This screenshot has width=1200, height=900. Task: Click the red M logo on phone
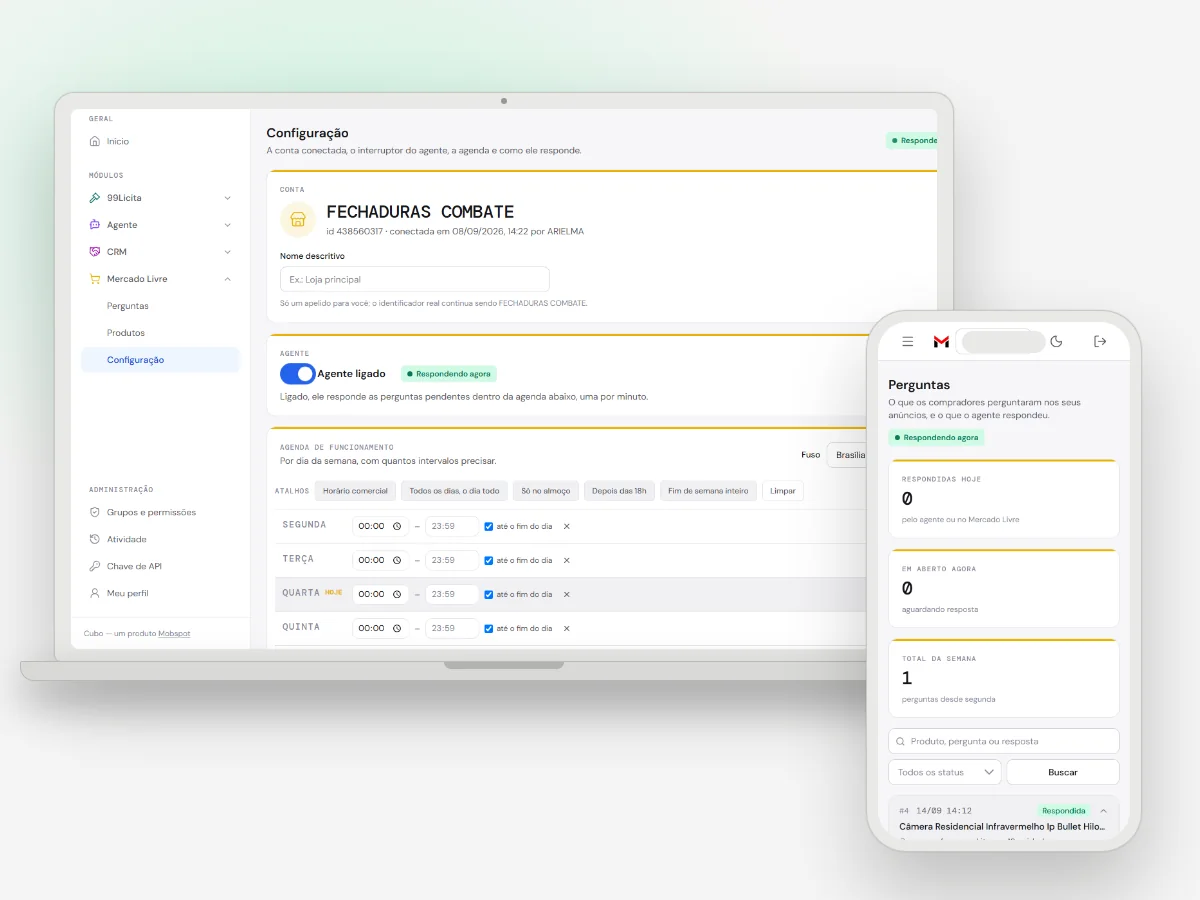click(941, 342)
